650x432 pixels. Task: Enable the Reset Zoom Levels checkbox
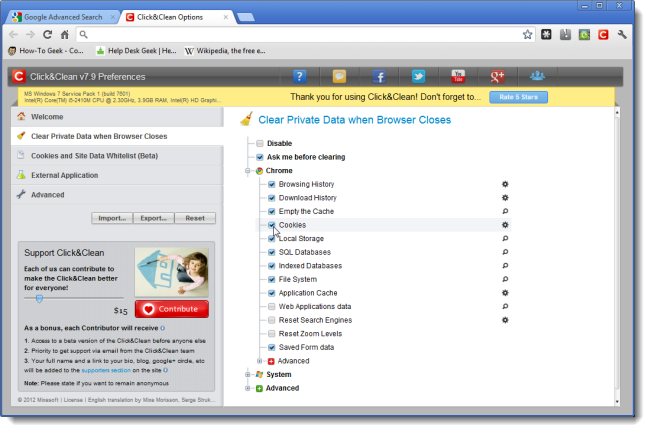(x=272, y=334)
